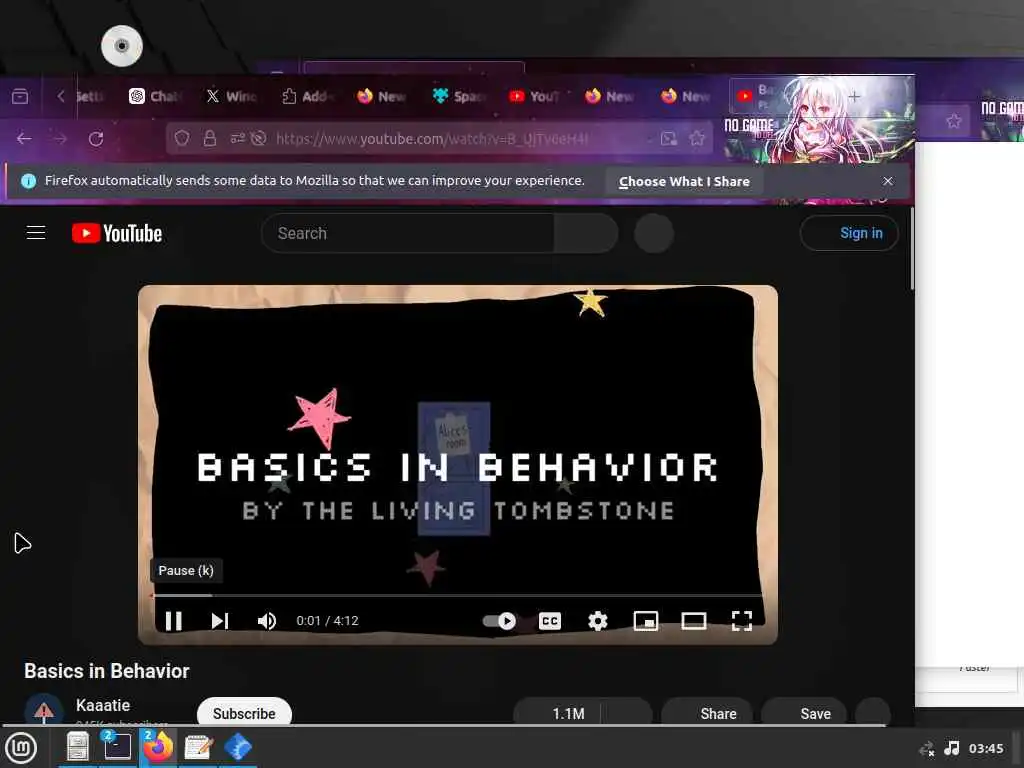The image size is (1024, 768).
Task: Go back with browser back arrow
Action: point(24,138)
